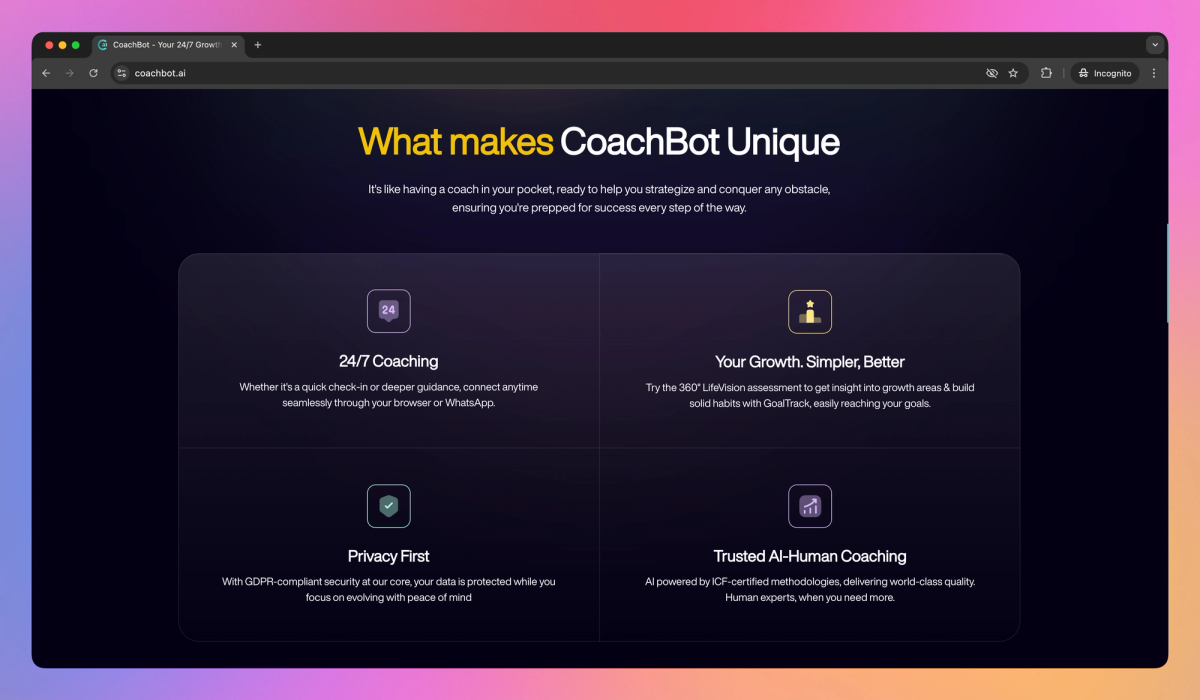1200x700 pixels.
Task: Click the site security icon in address bar
Action: point(120,72)
